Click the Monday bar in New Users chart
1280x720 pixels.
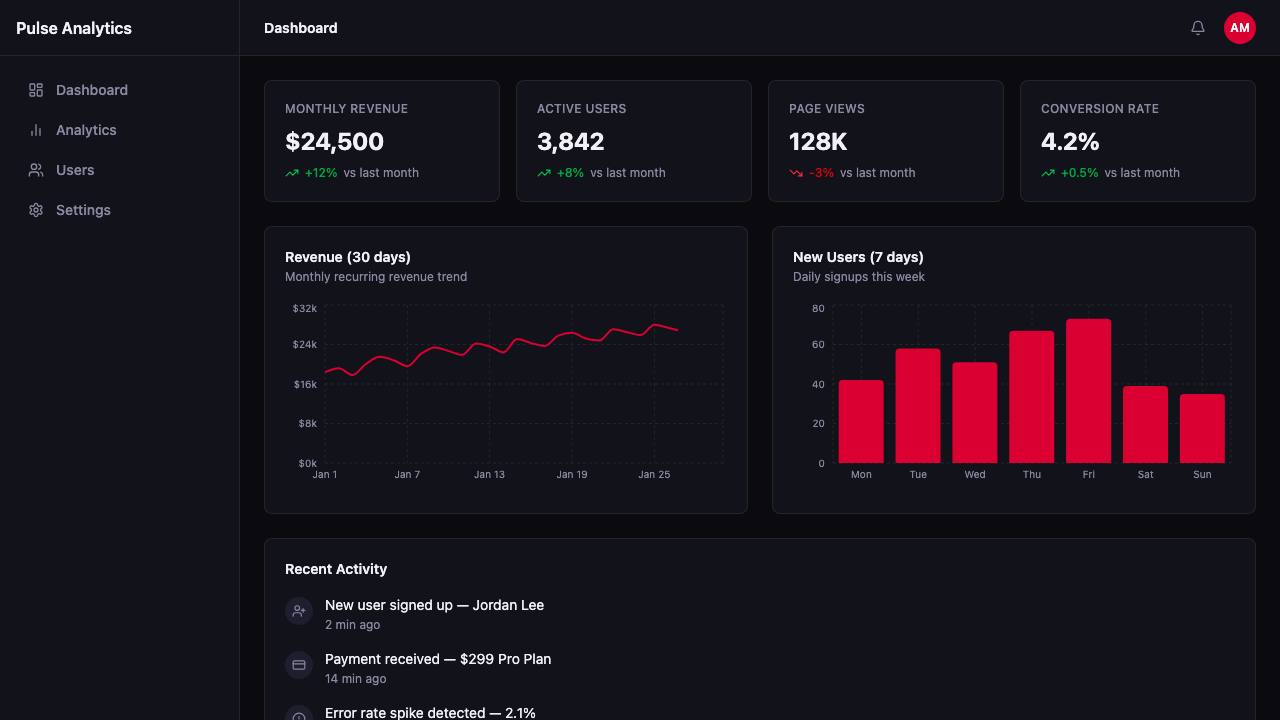click(861, 422)
